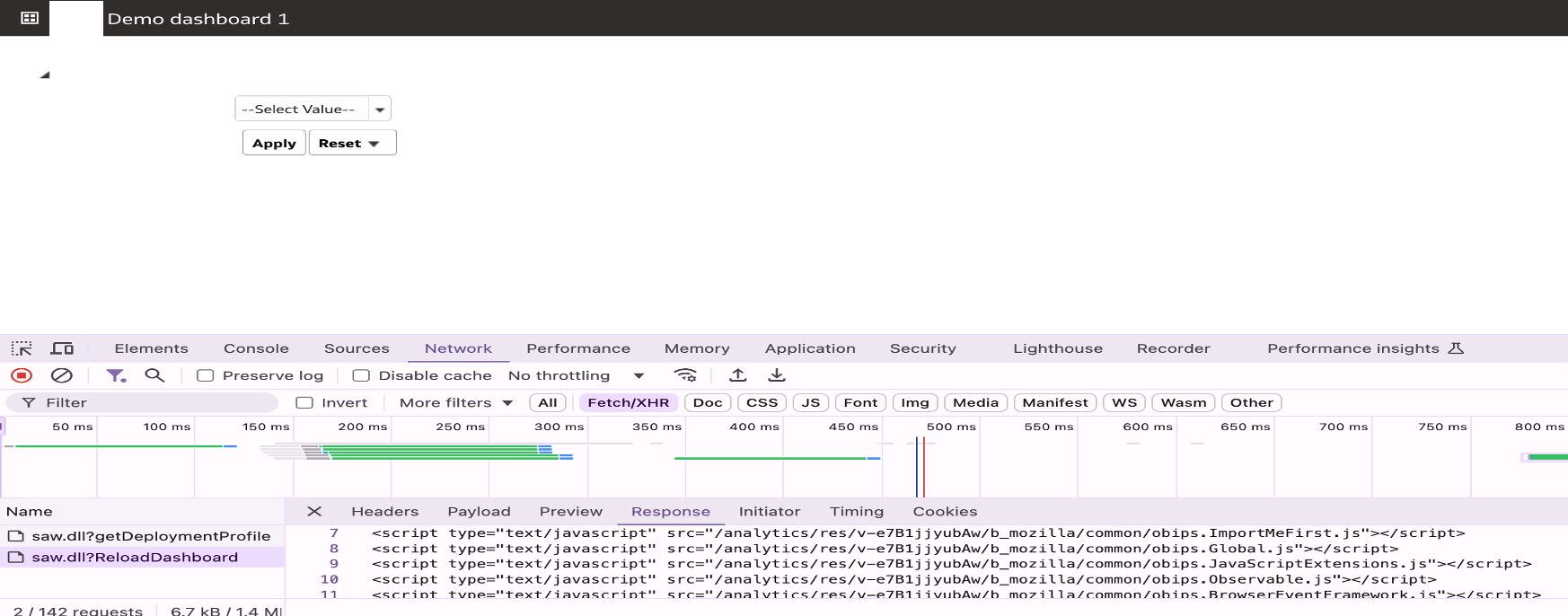Switch to the Sources tab

pos(357,348)
